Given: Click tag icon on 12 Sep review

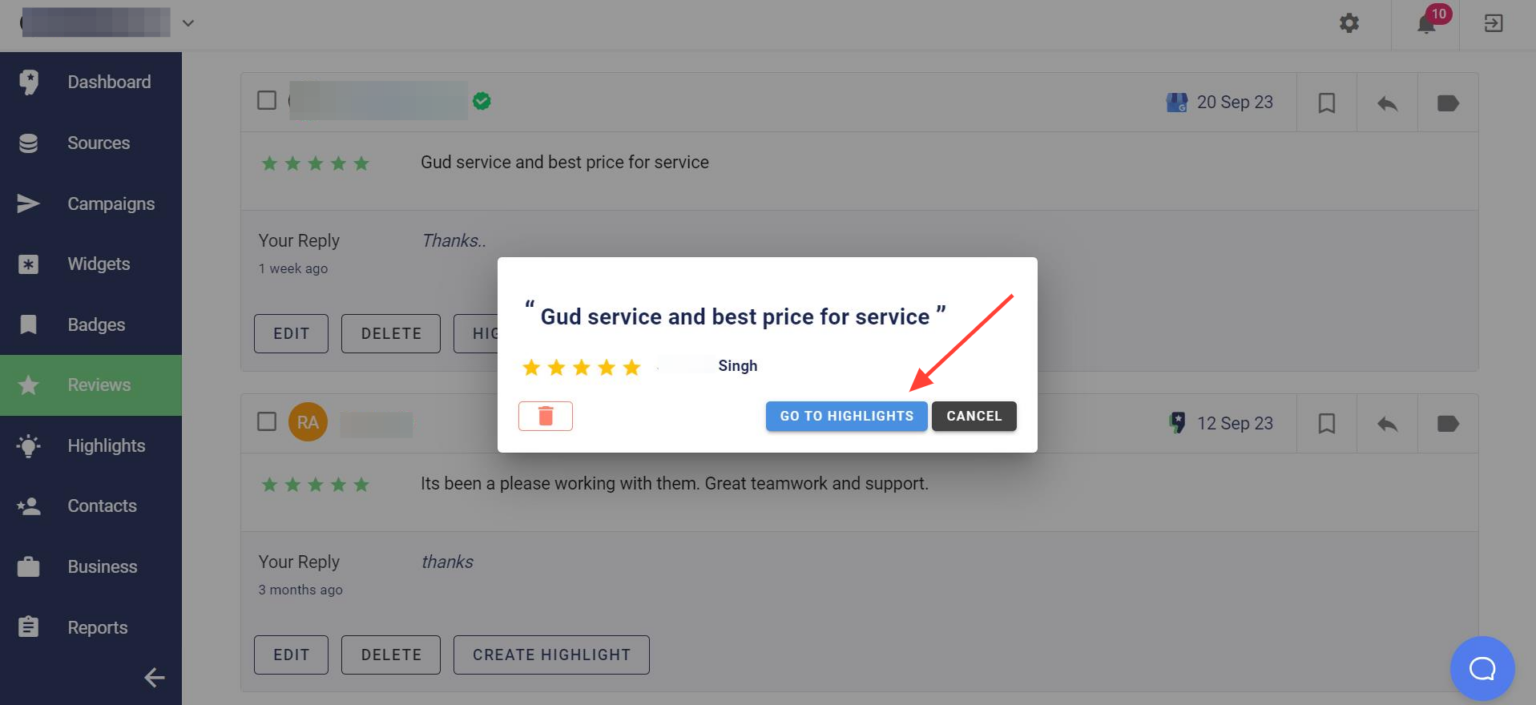Looking at the screenshot, I should click(1447, 424).
